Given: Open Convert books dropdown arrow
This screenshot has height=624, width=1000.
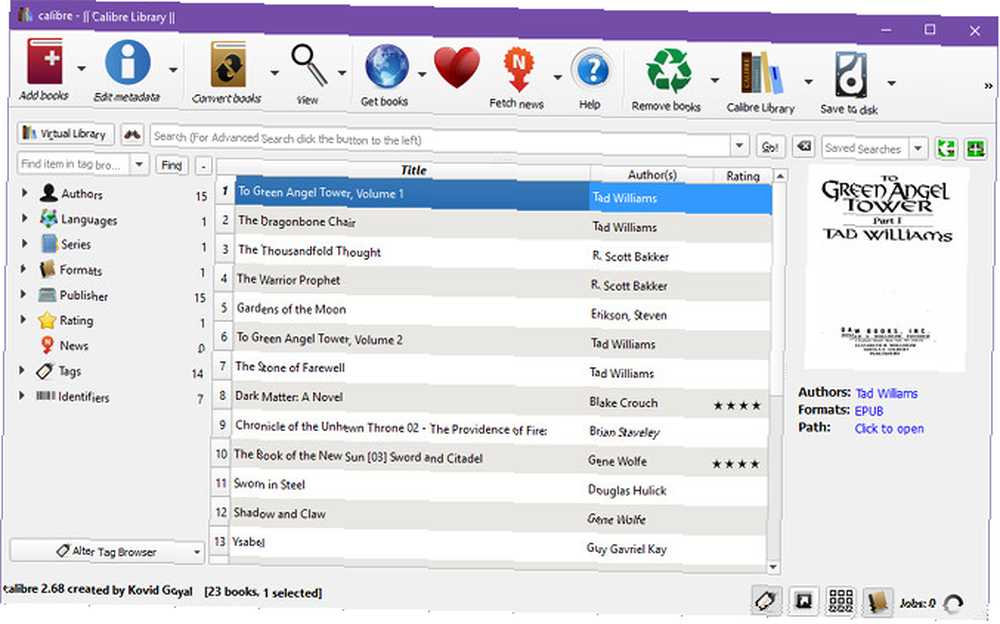Looking at the screenshot, I should (x=274, y=72).
